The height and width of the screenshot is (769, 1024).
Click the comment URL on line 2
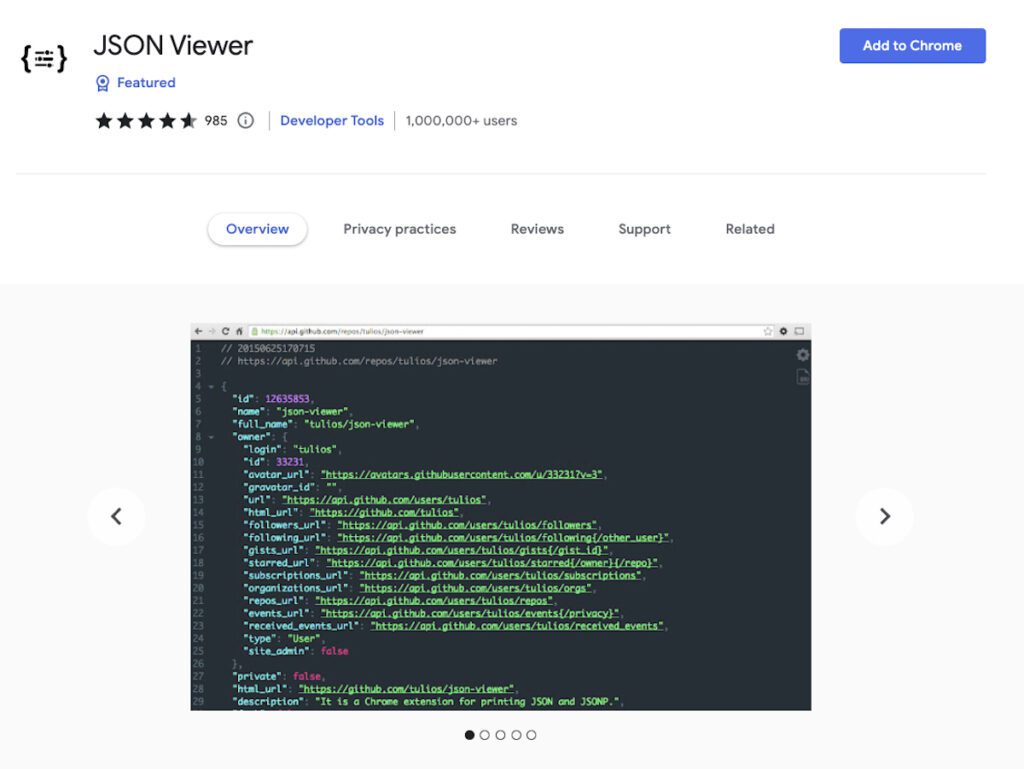tap(367, 361)
